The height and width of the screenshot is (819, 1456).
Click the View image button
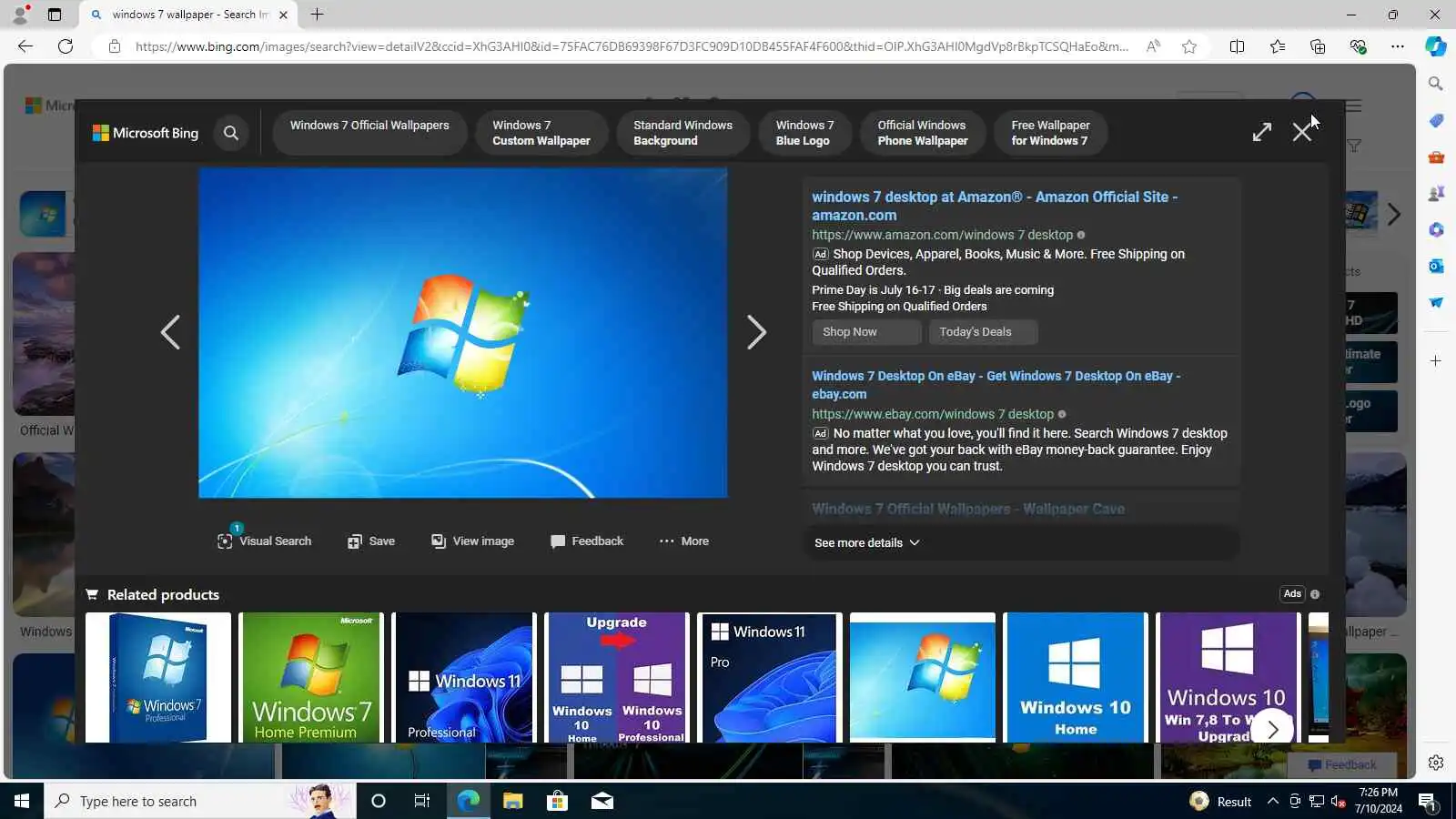pos(472,541)
